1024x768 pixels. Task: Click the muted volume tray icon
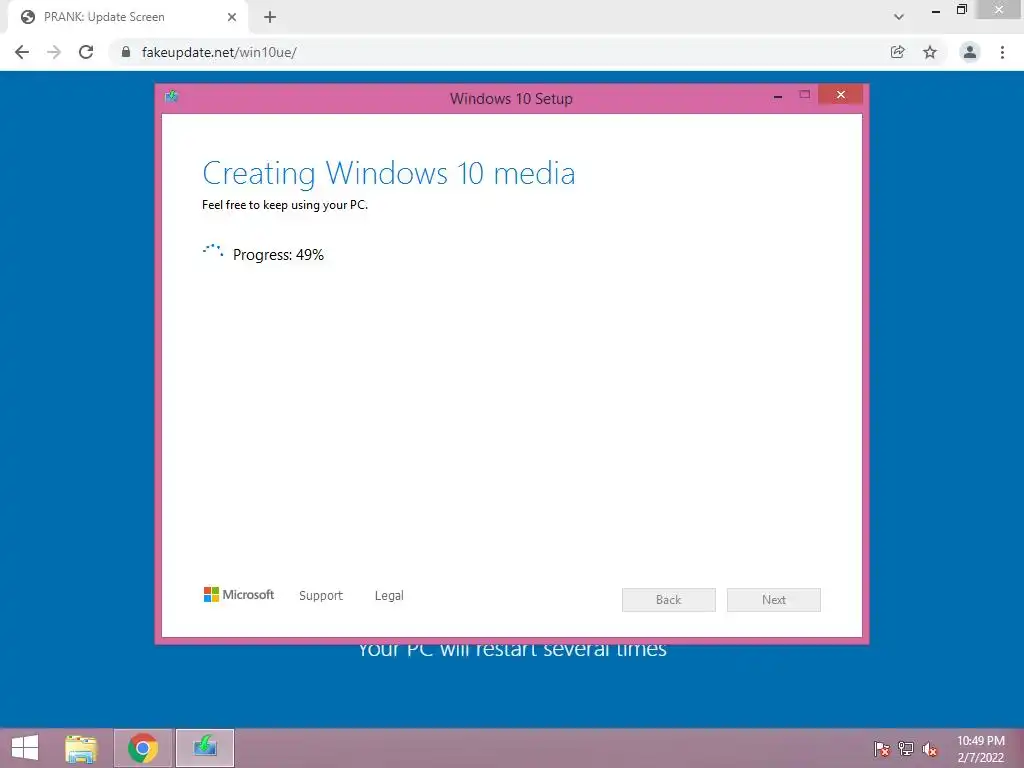coord(930,749)
